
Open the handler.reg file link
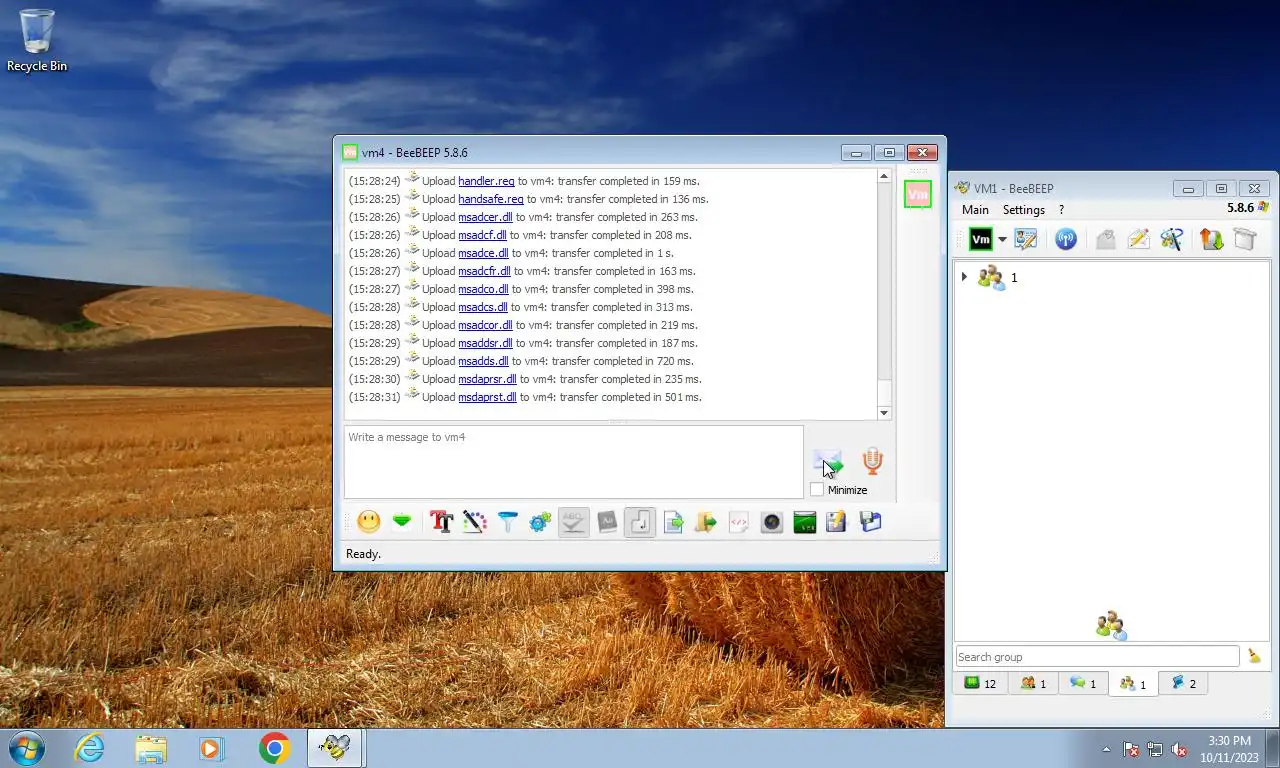[486, 181]
